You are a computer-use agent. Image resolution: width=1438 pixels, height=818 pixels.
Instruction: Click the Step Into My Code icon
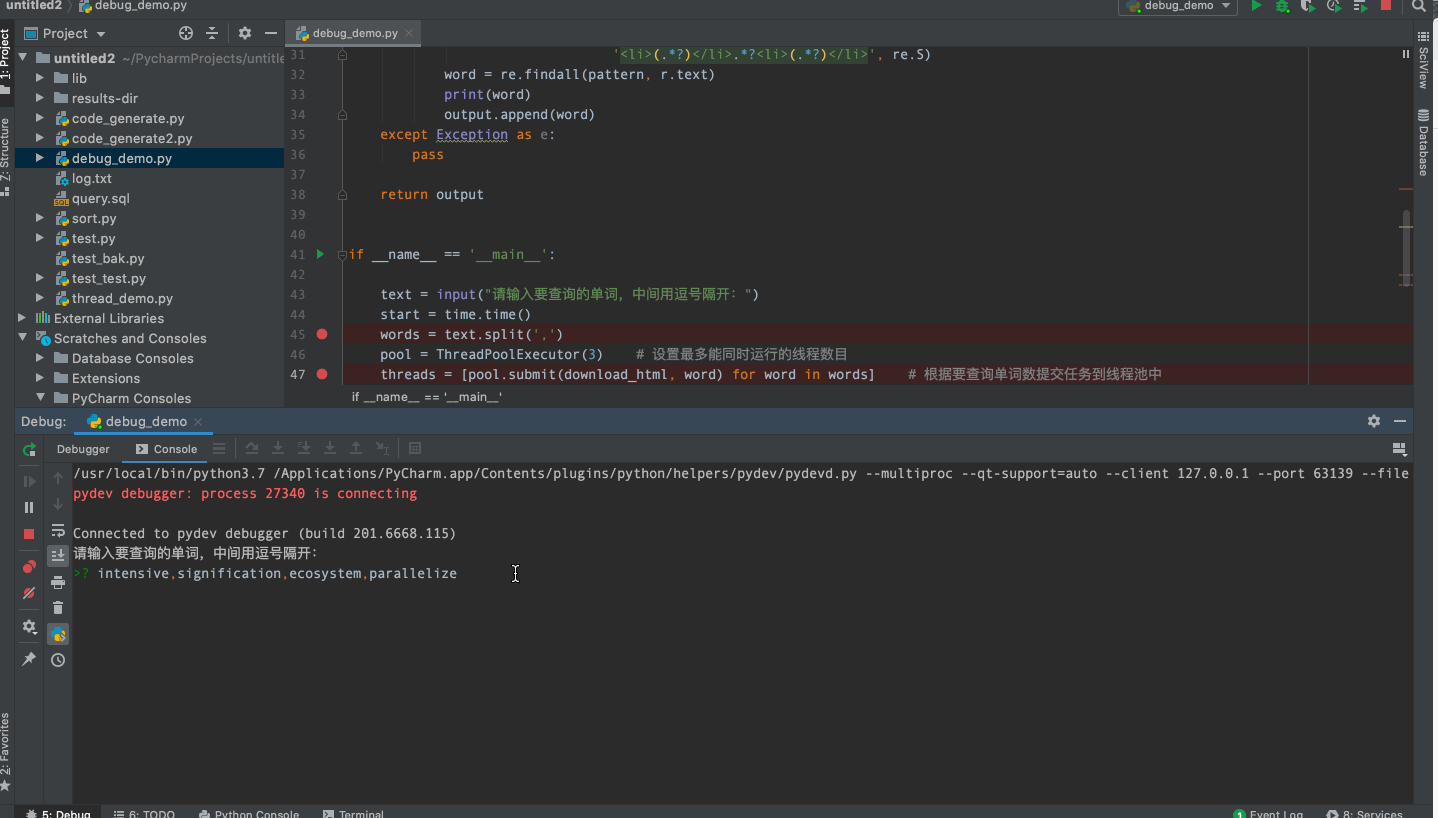(x=304, y=449)
